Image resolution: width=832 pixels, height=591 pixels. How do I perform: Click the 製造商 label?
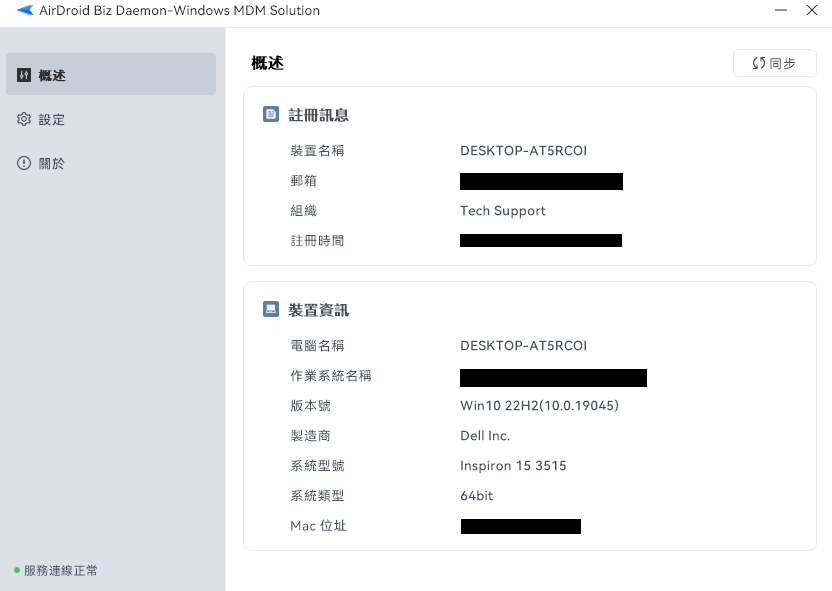tap(310, 436)
